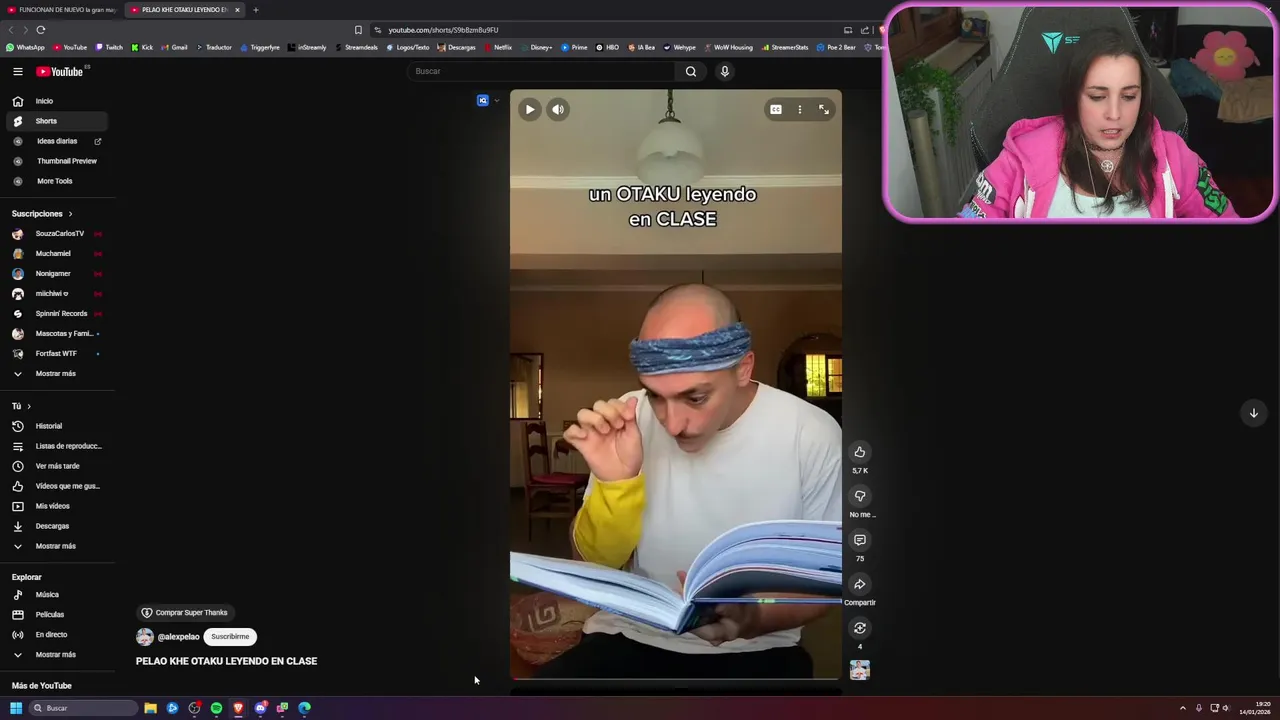This screenshot has height=720, width=1280.
Task: Open the Windows Start menu
Action: tap(16, 708)
